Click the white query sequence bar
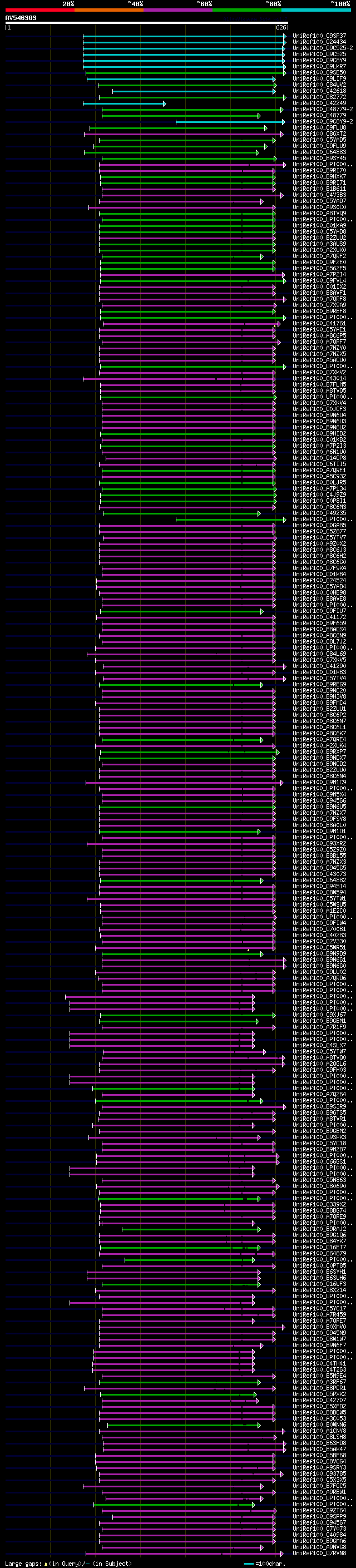Image resolution: width=356 pixels, height=1568 pixels. click(147, 23)
